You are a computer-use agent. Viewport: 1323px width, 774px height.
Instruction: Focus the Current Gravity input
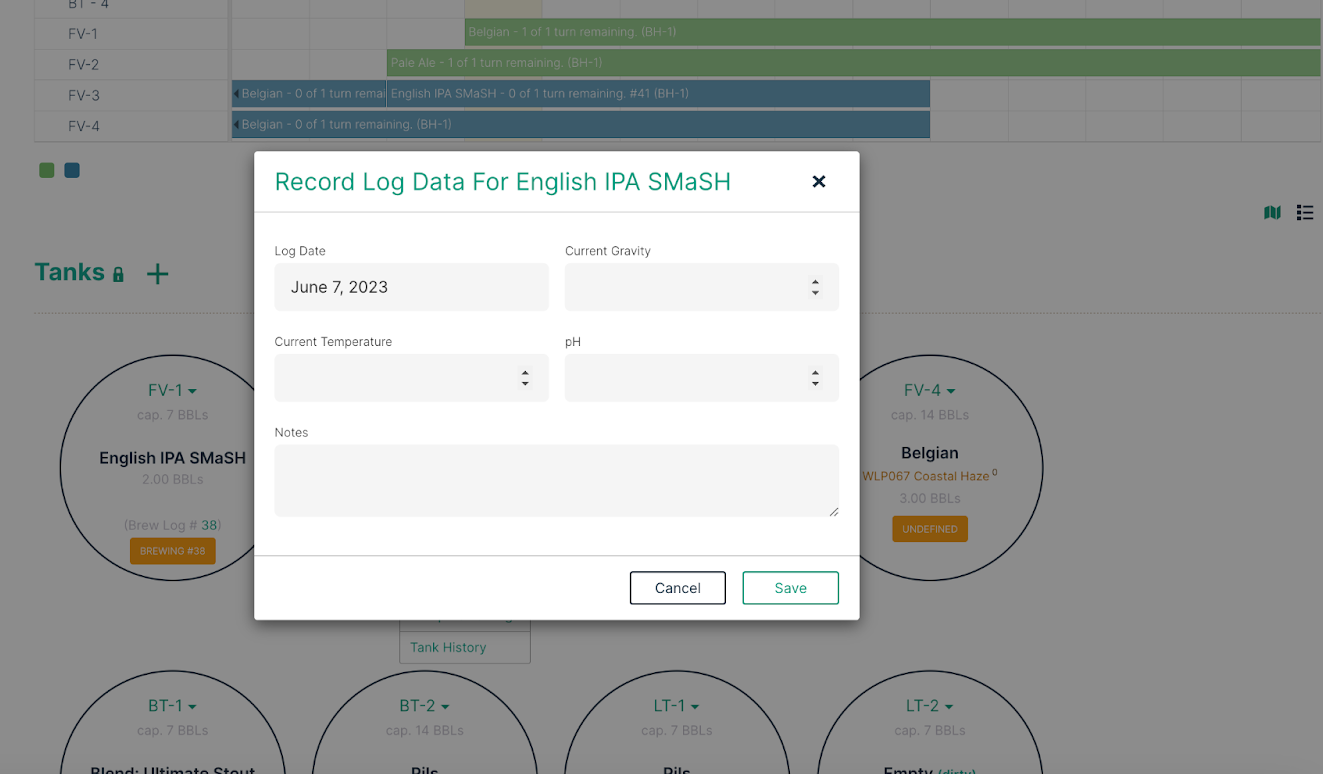pyautogui.click(x=701, y=287)
